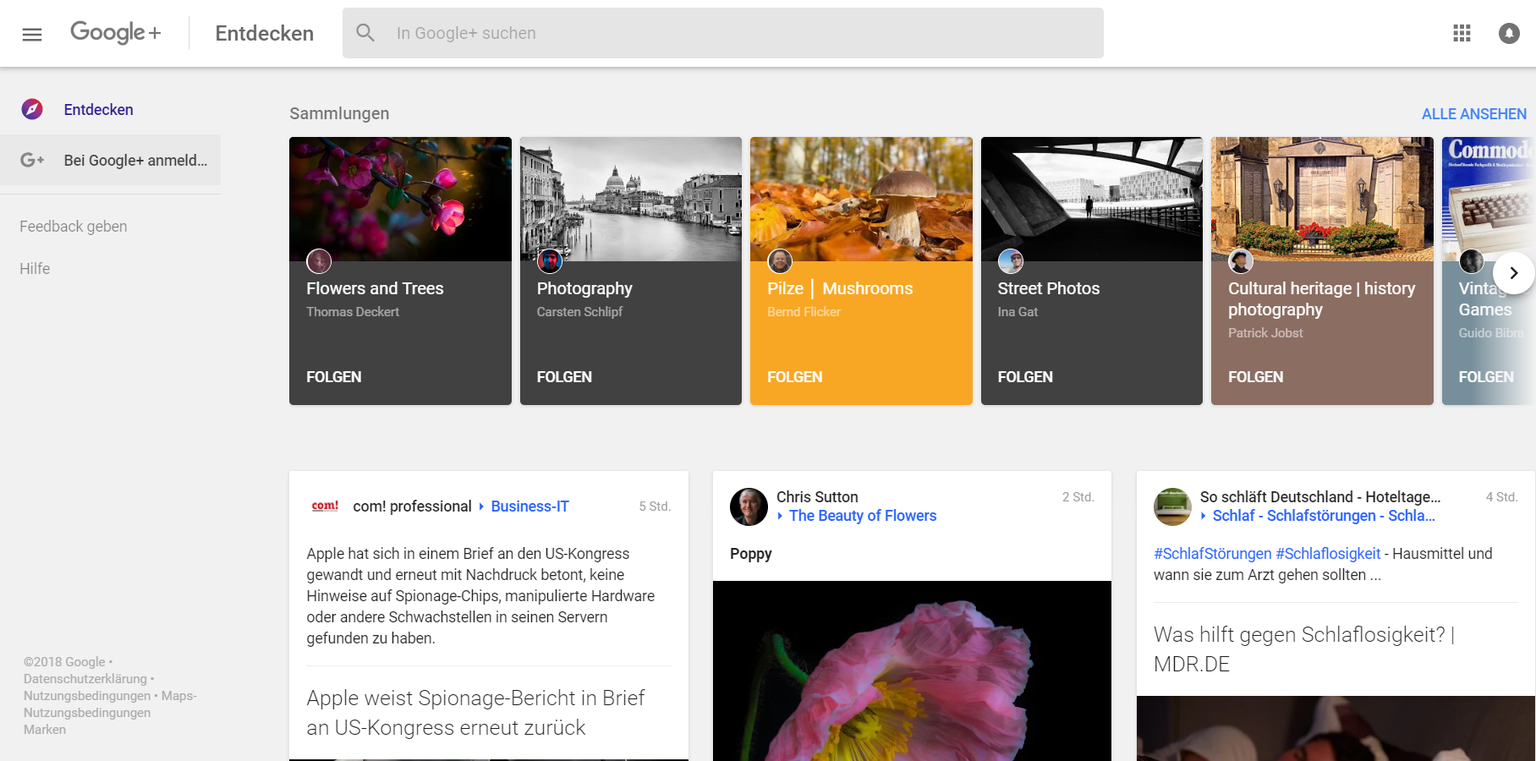This screenshot has width=1536, height=761.
Task: Open Feedback geben in sidebar
Action: (73, 227)
